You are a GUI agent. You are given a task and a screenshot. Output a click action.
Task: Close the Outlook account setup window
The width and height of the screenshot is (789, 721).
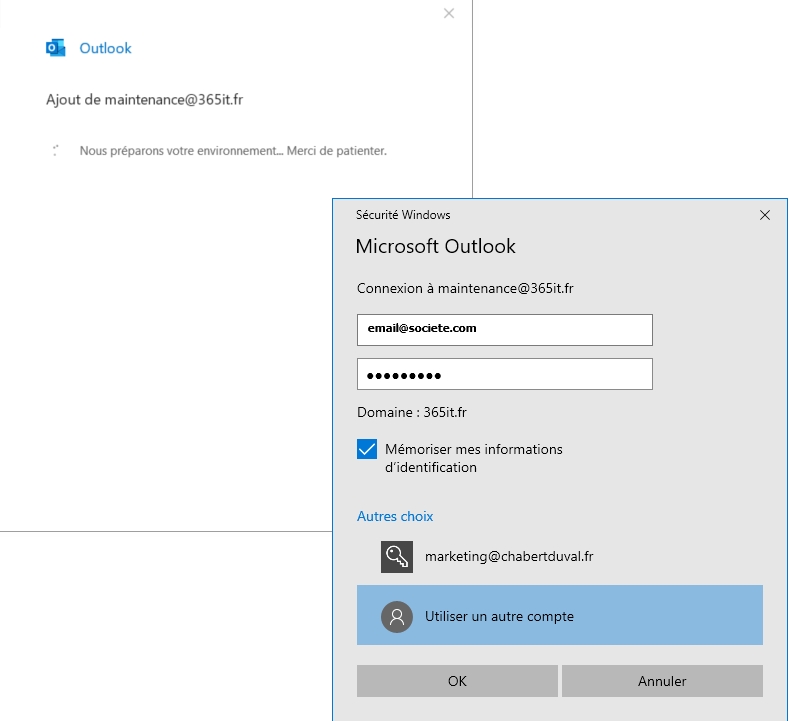click(x=449, y=13)
